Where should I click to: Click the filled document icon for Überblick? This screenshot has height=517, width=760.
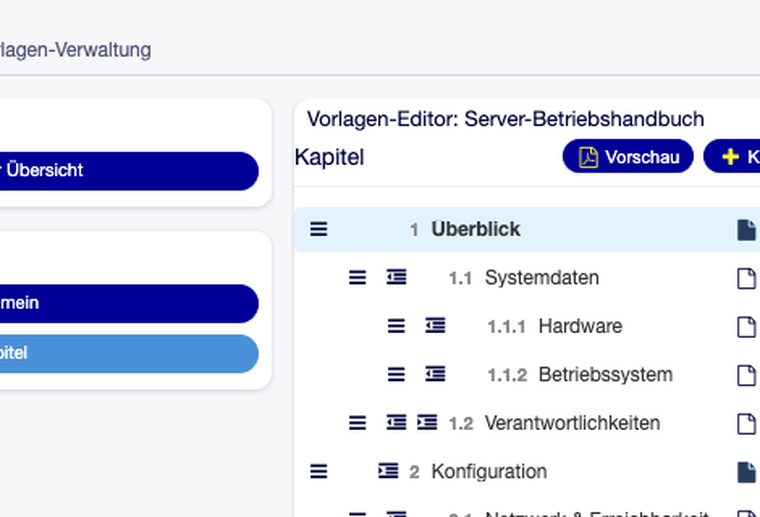pos(746,230)
